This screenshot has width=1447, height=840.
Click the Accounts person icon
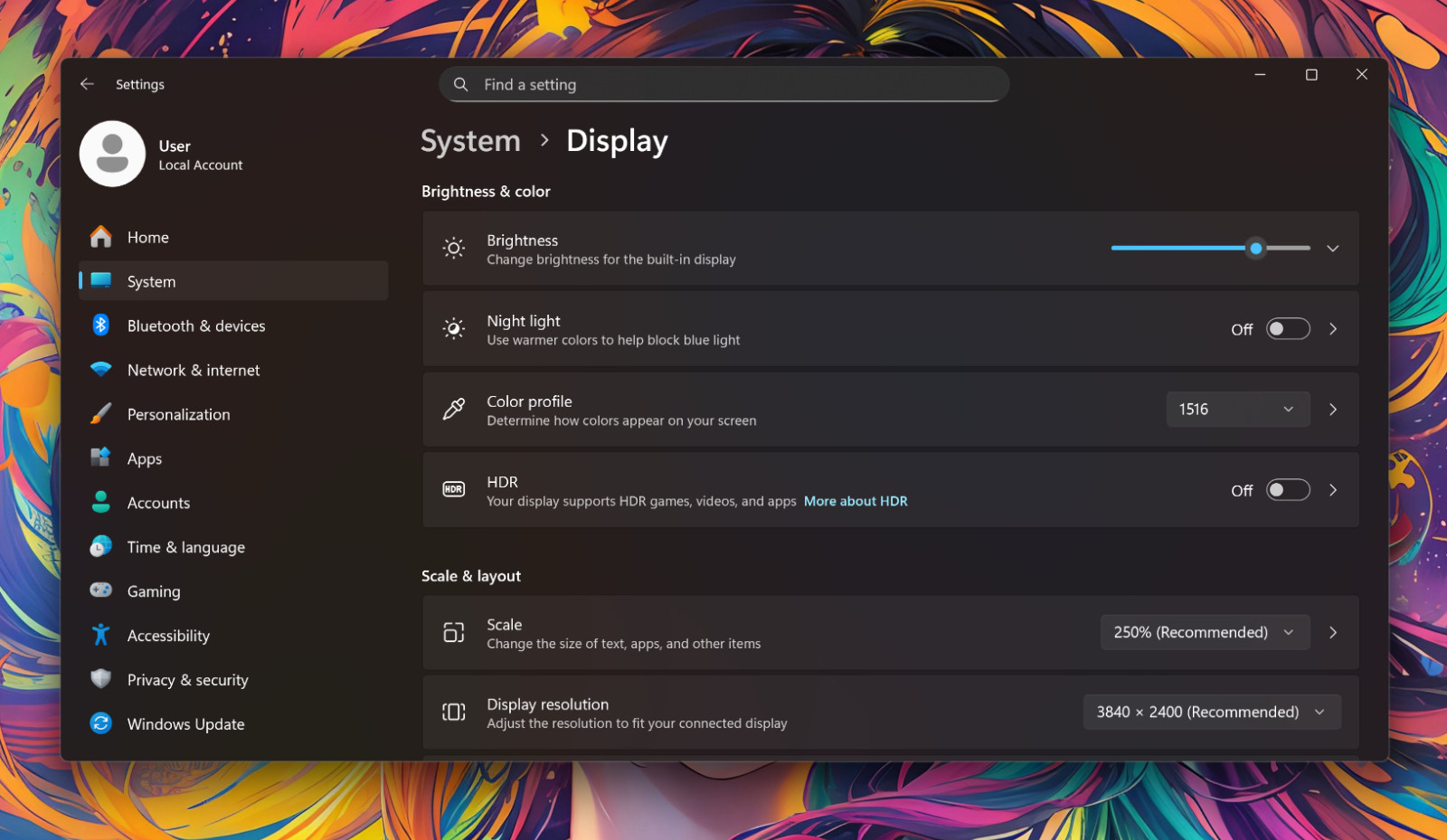tap(101, 503)
